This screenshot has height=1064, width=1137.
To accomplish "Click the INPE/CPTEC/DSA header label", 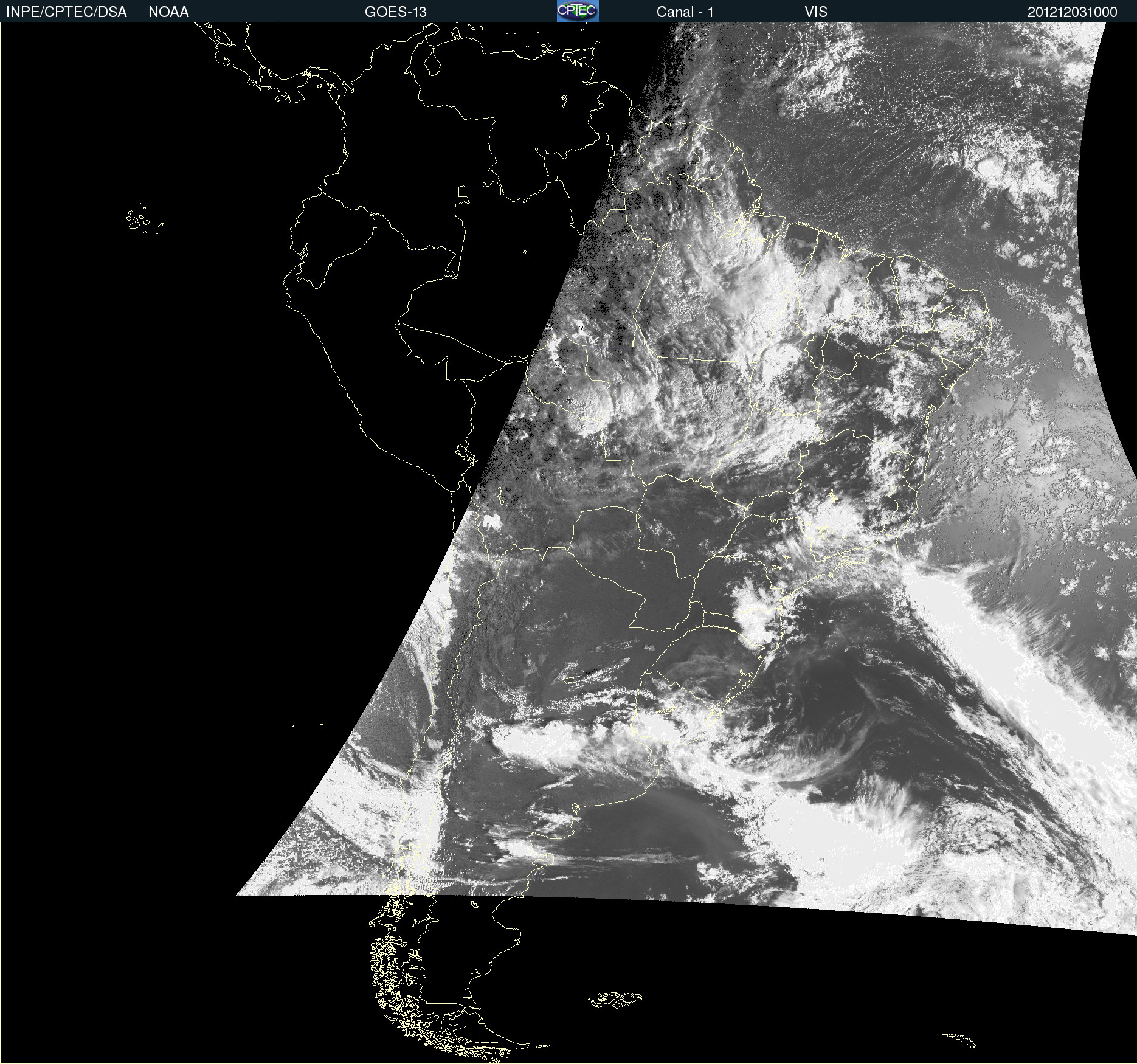I will [66, 12].
